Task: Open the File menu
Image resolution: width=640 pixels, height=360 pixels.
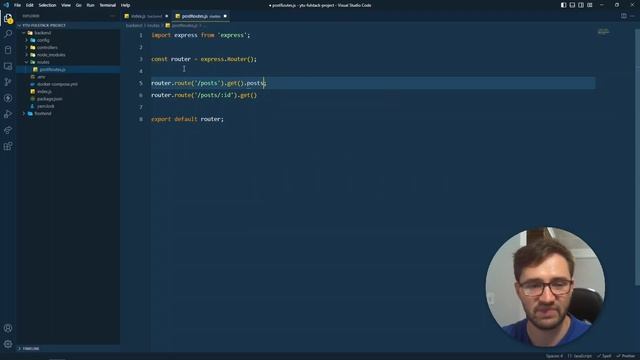Action: click(18, 5)
